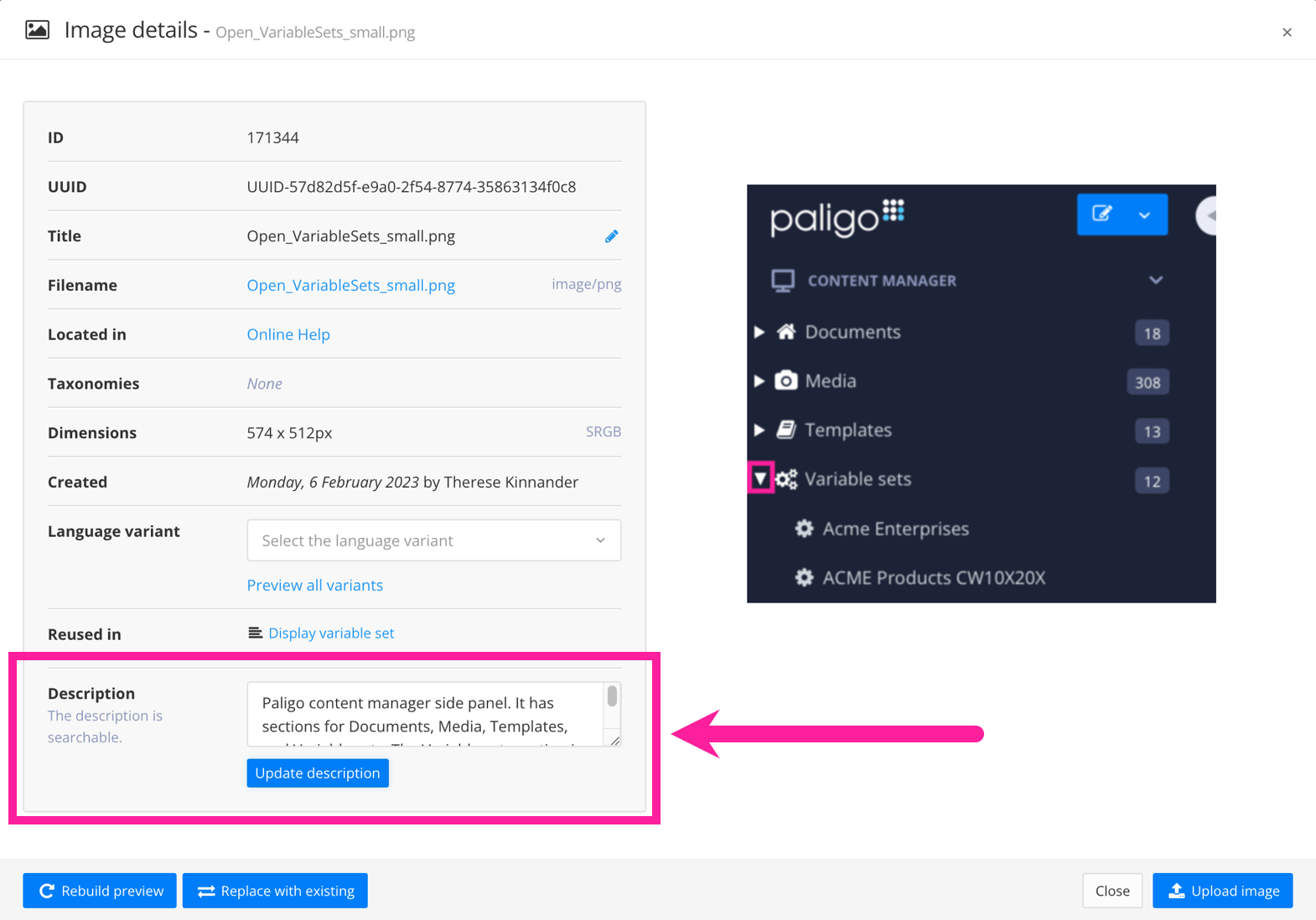The width and height of the screenshot is (1316, 920).
Task: Open the Language variant dropdown
Action: (433, 540)
